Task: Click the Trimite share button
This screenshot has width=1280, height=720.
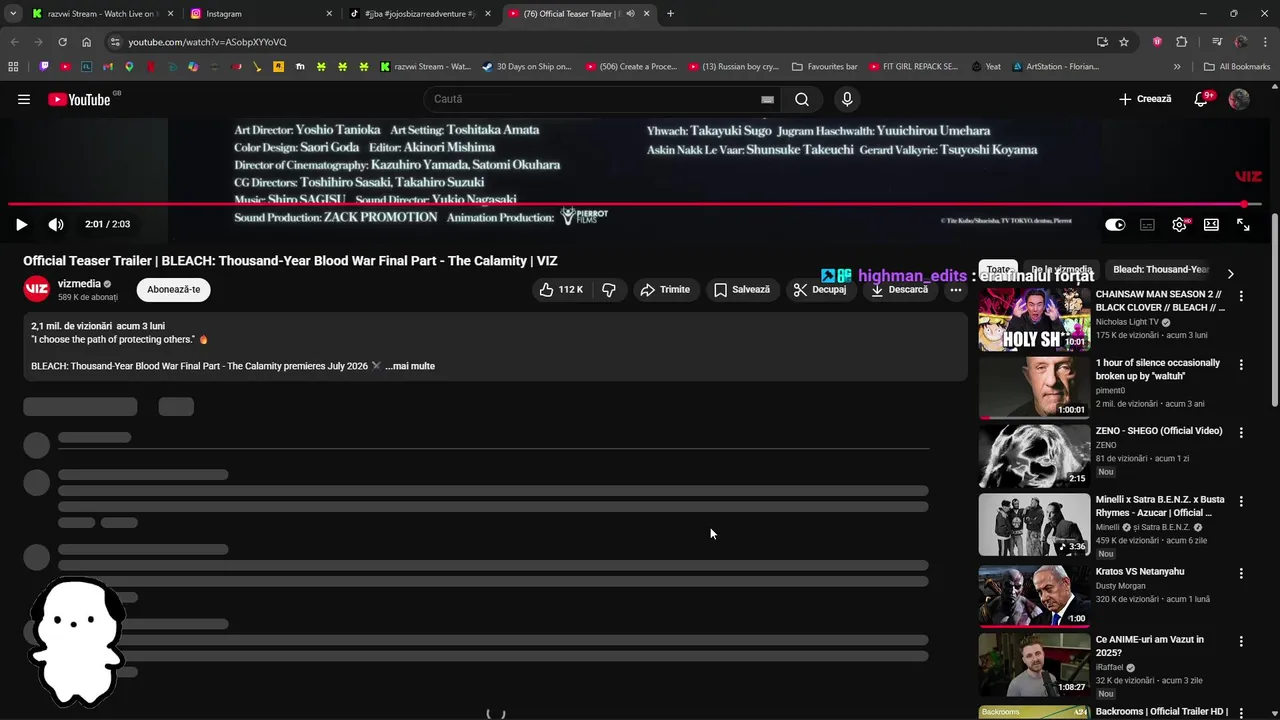Action: coord(665,290)
